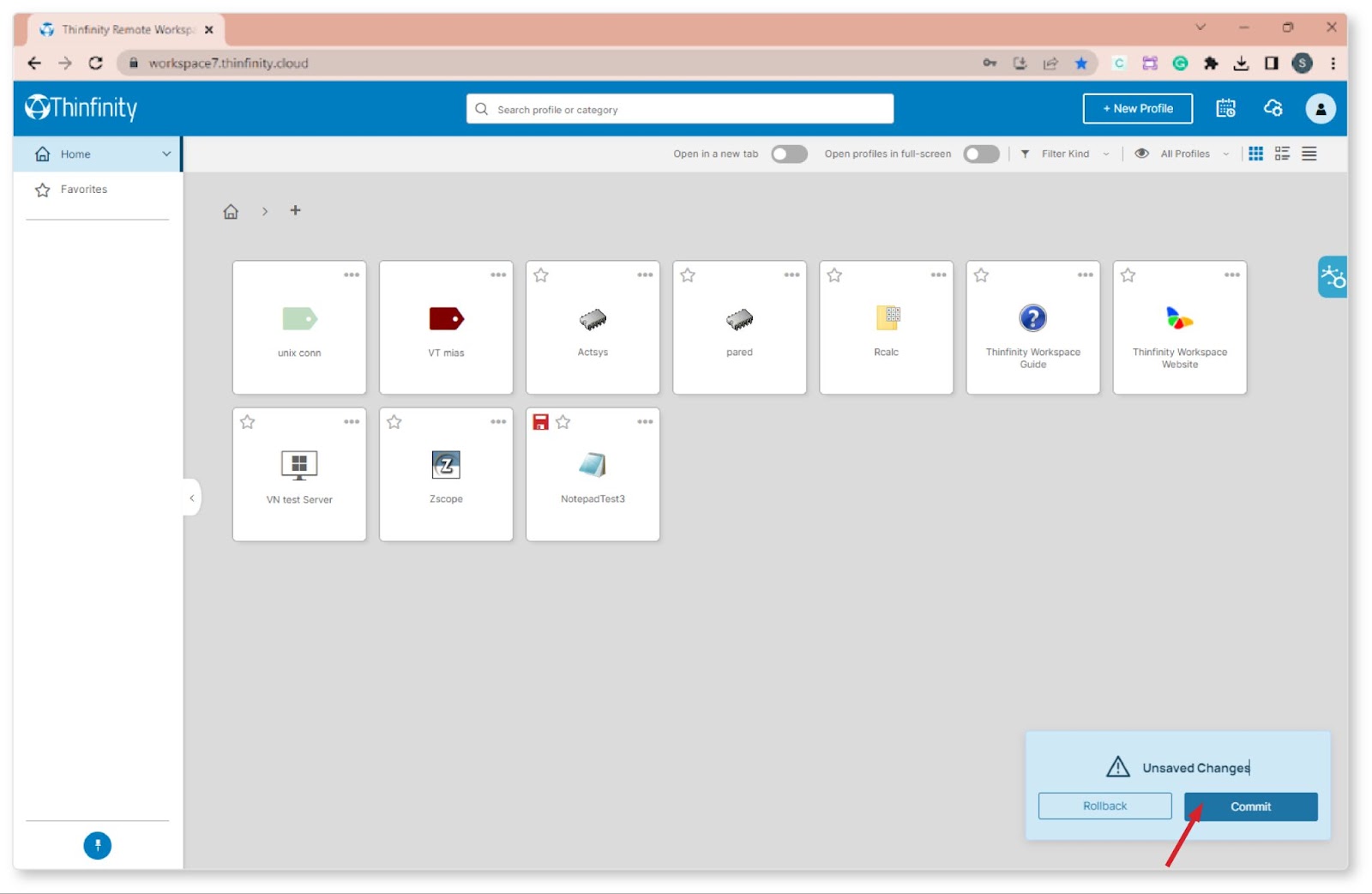Screen dimensions: 1372x894
Task: Launch the VN test Server icon
Action: click(x=299, y=465)
